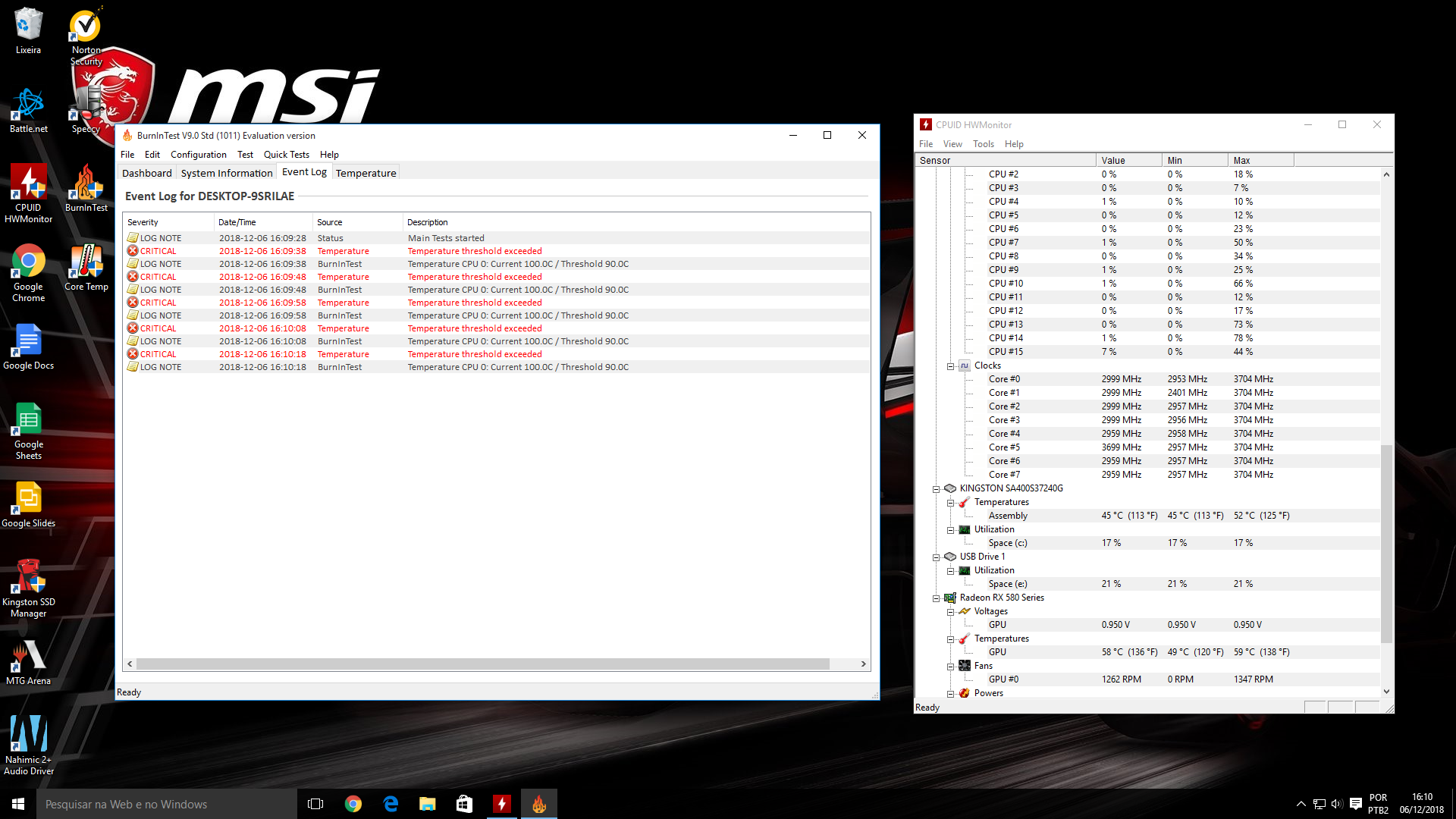Open Google Chrome desktop shortcut
This screenshot has width=1456, height=819.
[28, 273]
